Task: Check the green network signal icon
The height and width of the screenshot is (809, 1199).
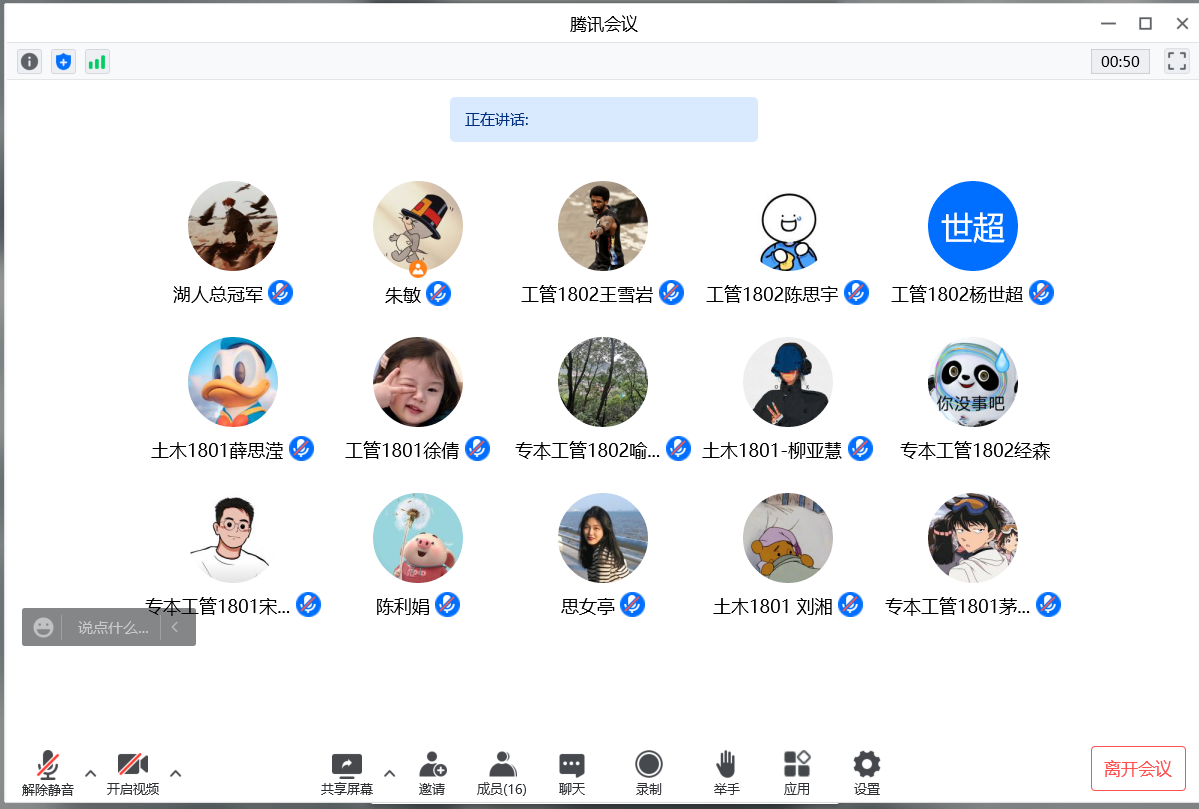Action: [x=97, y=62]
